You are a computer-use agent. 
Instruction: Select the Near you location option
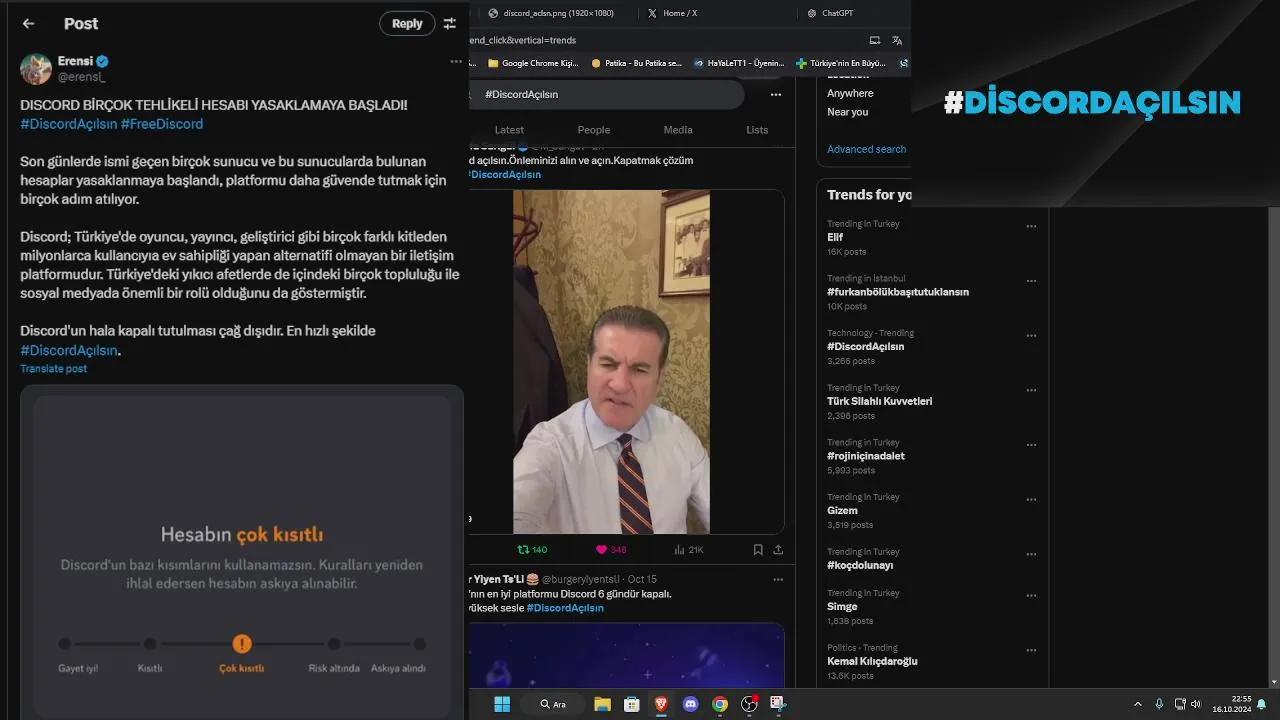point(847,112)
